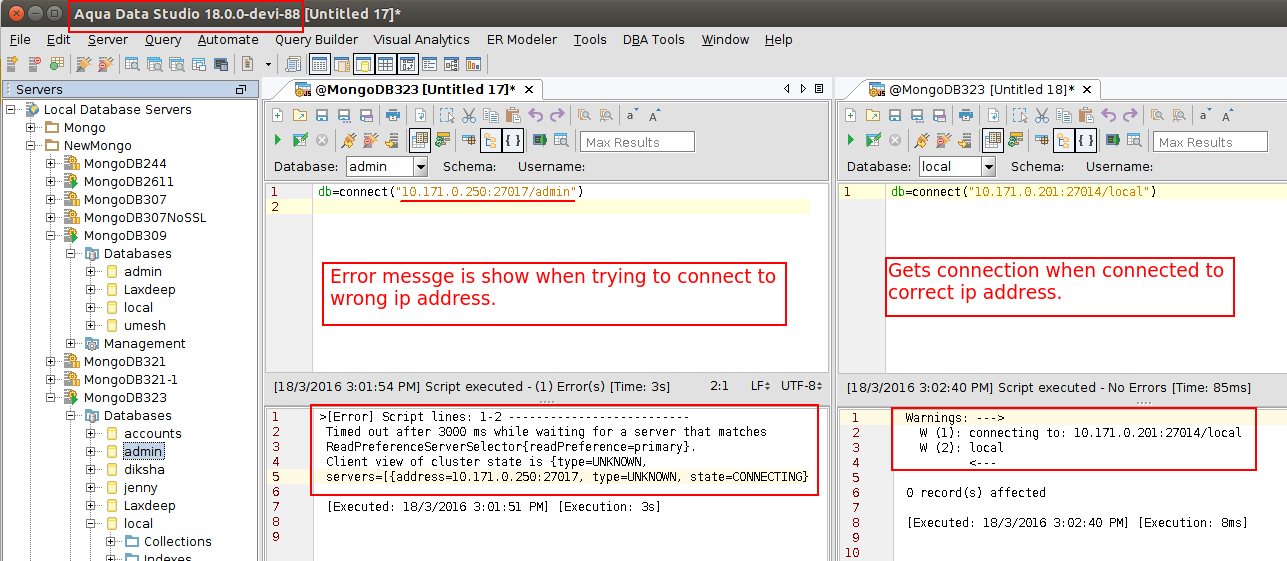Select diksha database in tree

pyautogui.click(x=144, y=470)
